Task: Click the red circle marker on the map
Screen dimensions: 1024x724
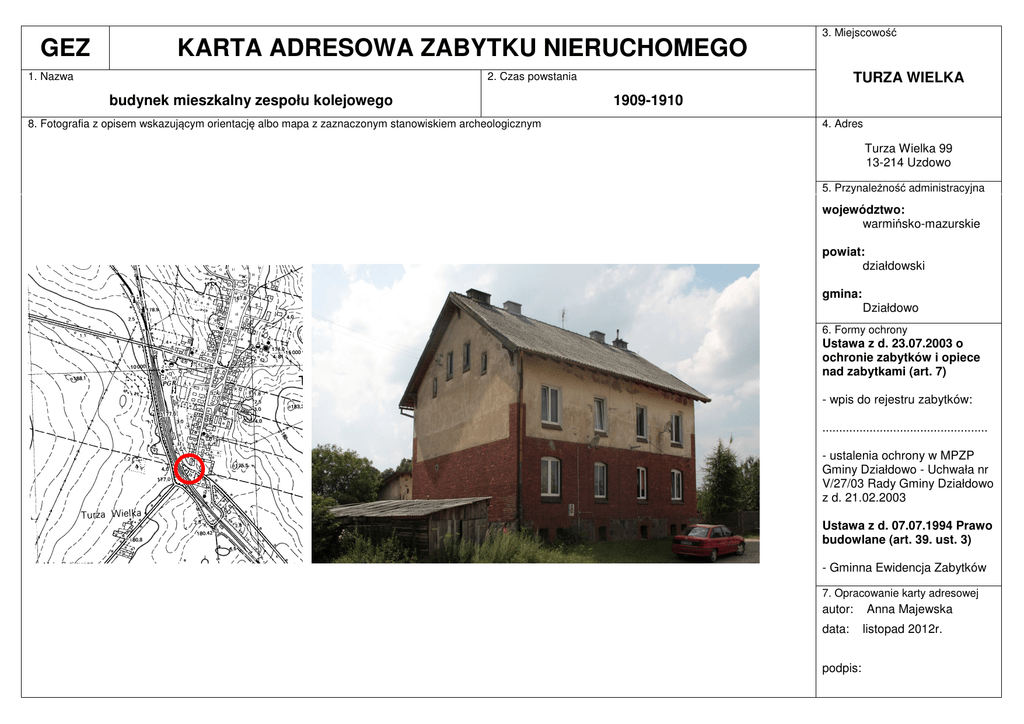Action: 189,468
